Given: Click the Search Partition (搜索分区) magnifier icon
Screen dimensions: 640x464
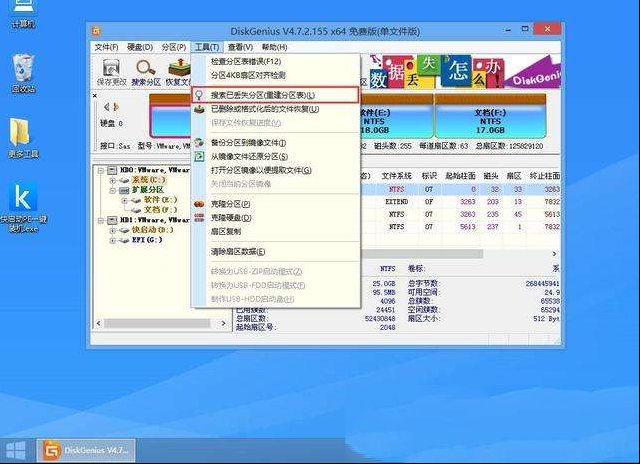Looking at the screenshot, I should tap(146, 68).
